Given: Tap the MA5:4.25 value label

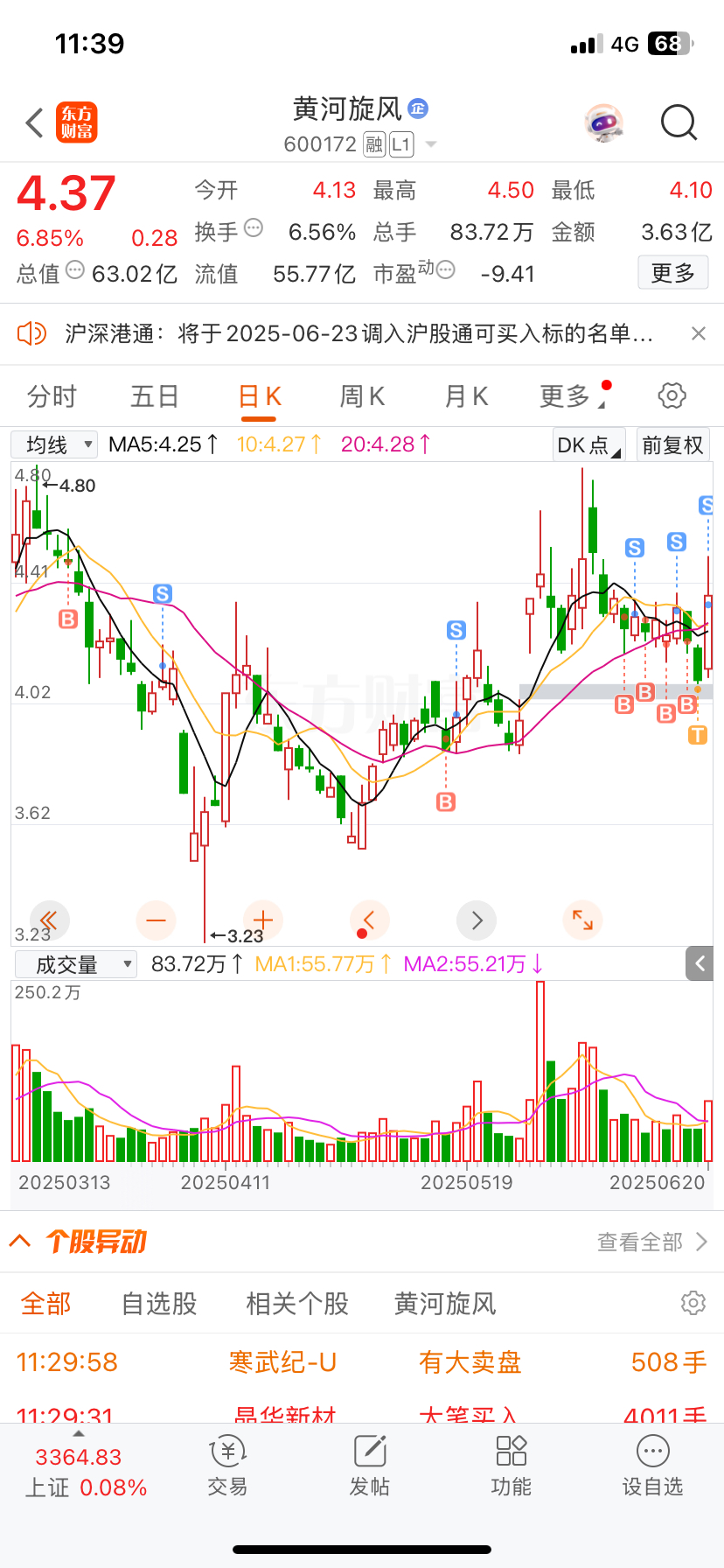Looking at the screenshot, I should (164, 444).
